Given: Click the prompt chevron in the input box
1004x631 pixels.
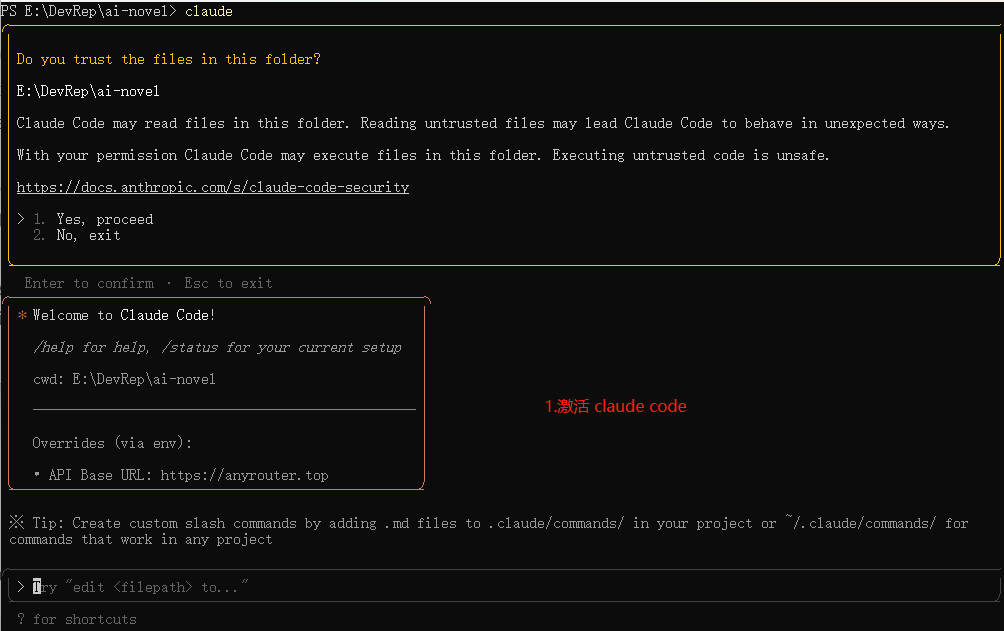Looking at the screenshot, I should (21, 587).
